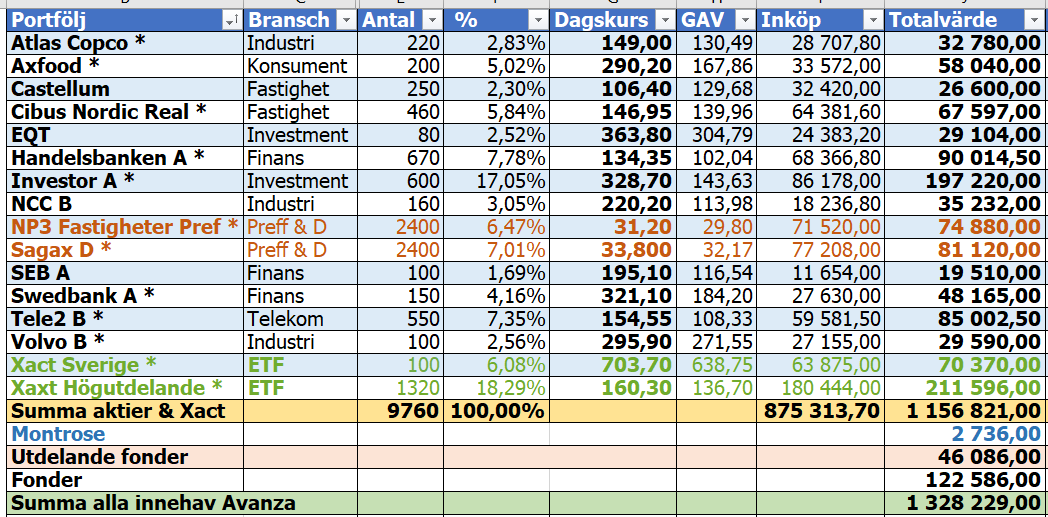Image resolution: width=1048 pixels, height=517 pixels.
Task: Select the Atlas Copco * cell
Action: (x=125, y=43)
